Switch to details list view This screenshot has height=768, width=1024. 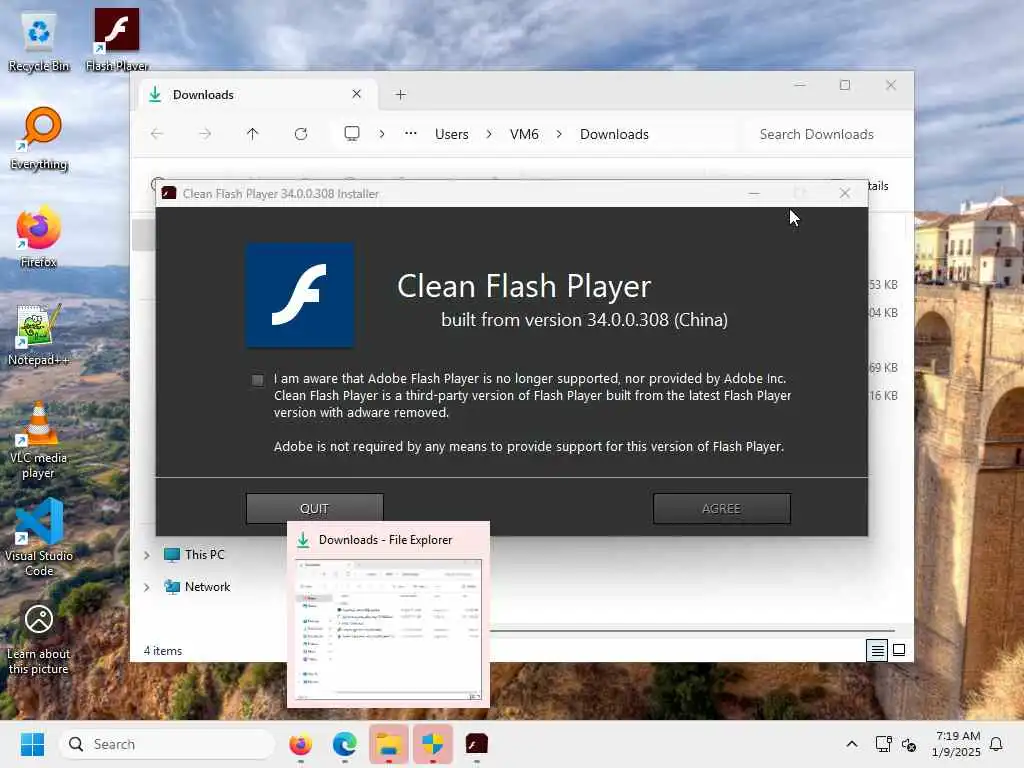click(877, 650)
